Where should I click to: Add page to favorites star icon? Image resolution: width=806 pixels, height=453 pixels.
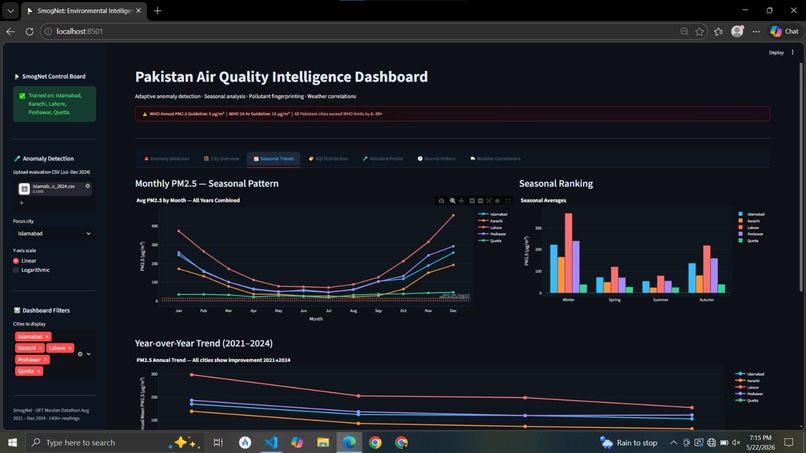click(700, 31)
